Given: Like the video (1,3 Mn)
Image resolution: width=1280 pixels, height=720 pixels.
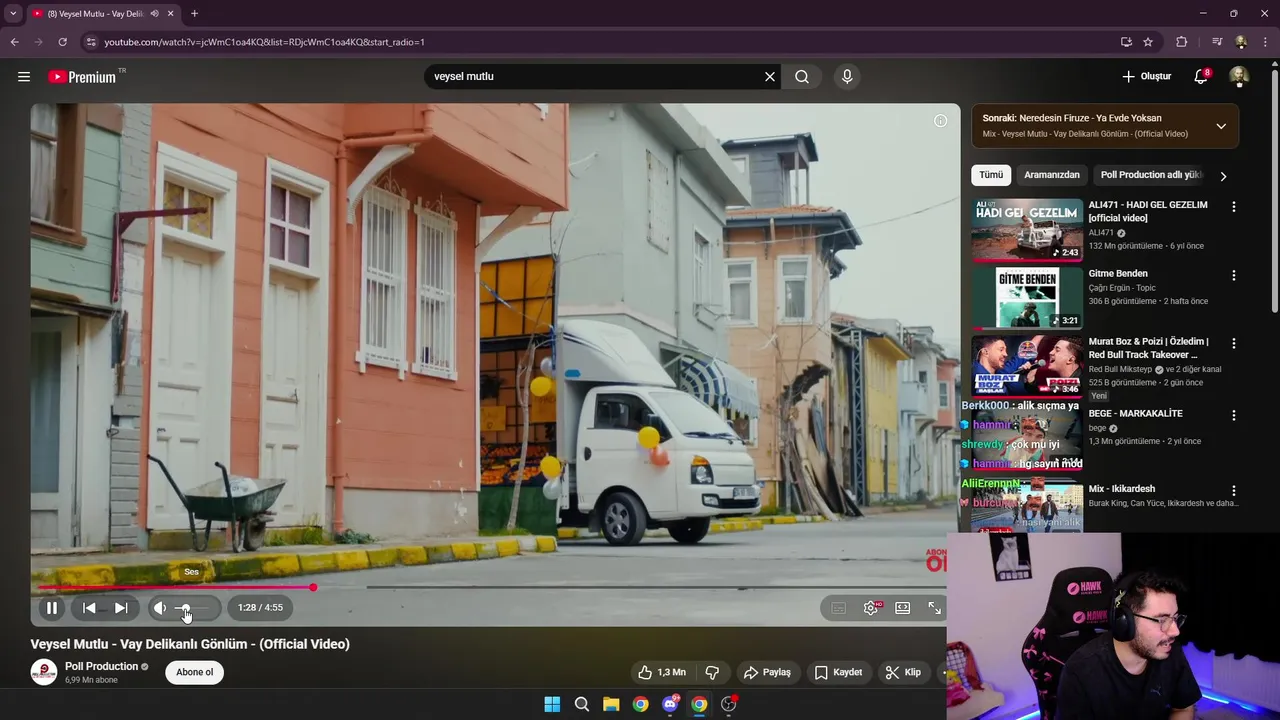Looking at the screenshot, I should point(663,672).
